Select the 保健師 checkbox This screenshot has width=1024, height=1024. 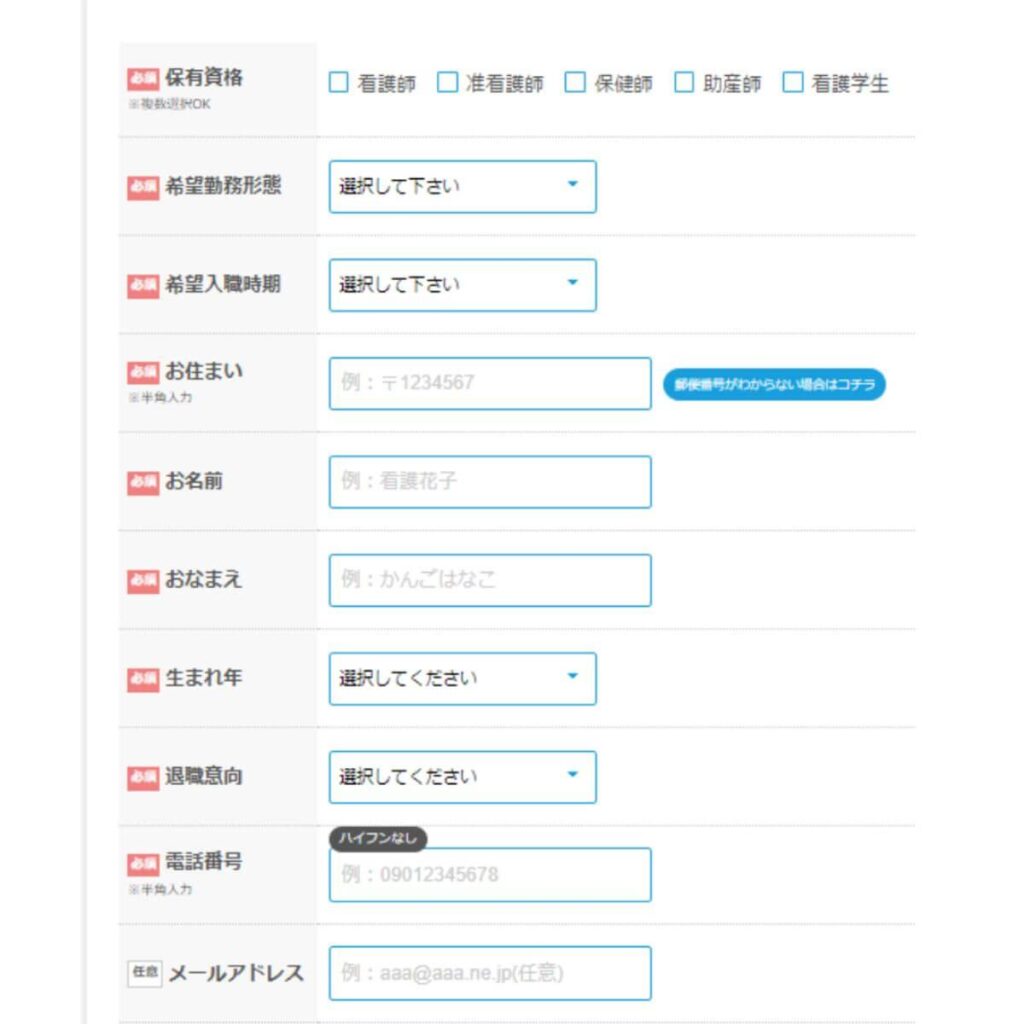tap(575, 82)
